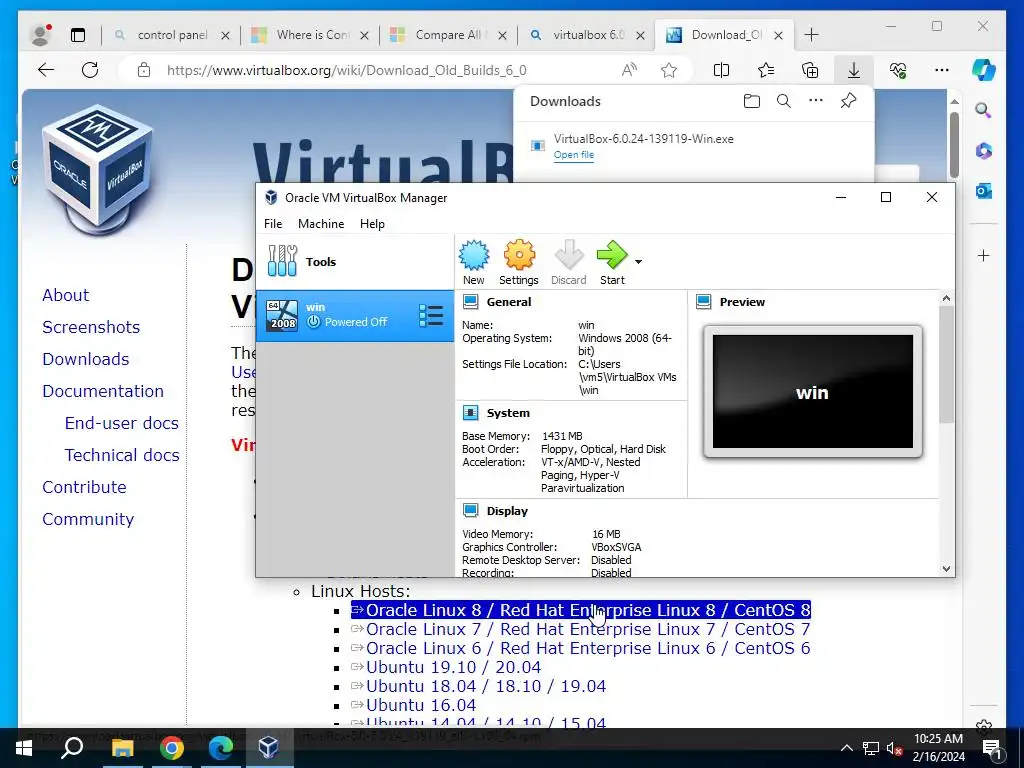Open VM Settings gear icon
Viewport: 1024px width, 768px height.
(519, 263)
